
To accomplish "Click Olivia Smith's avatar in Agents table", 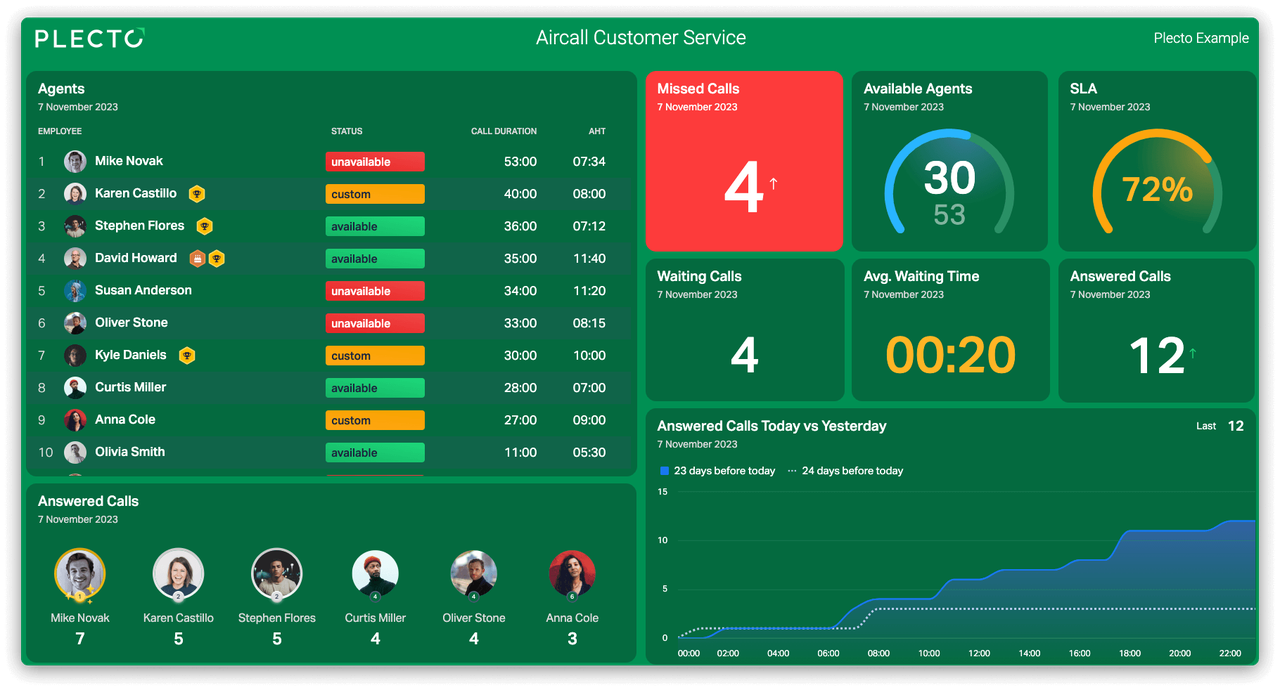I will coord(75,452).
